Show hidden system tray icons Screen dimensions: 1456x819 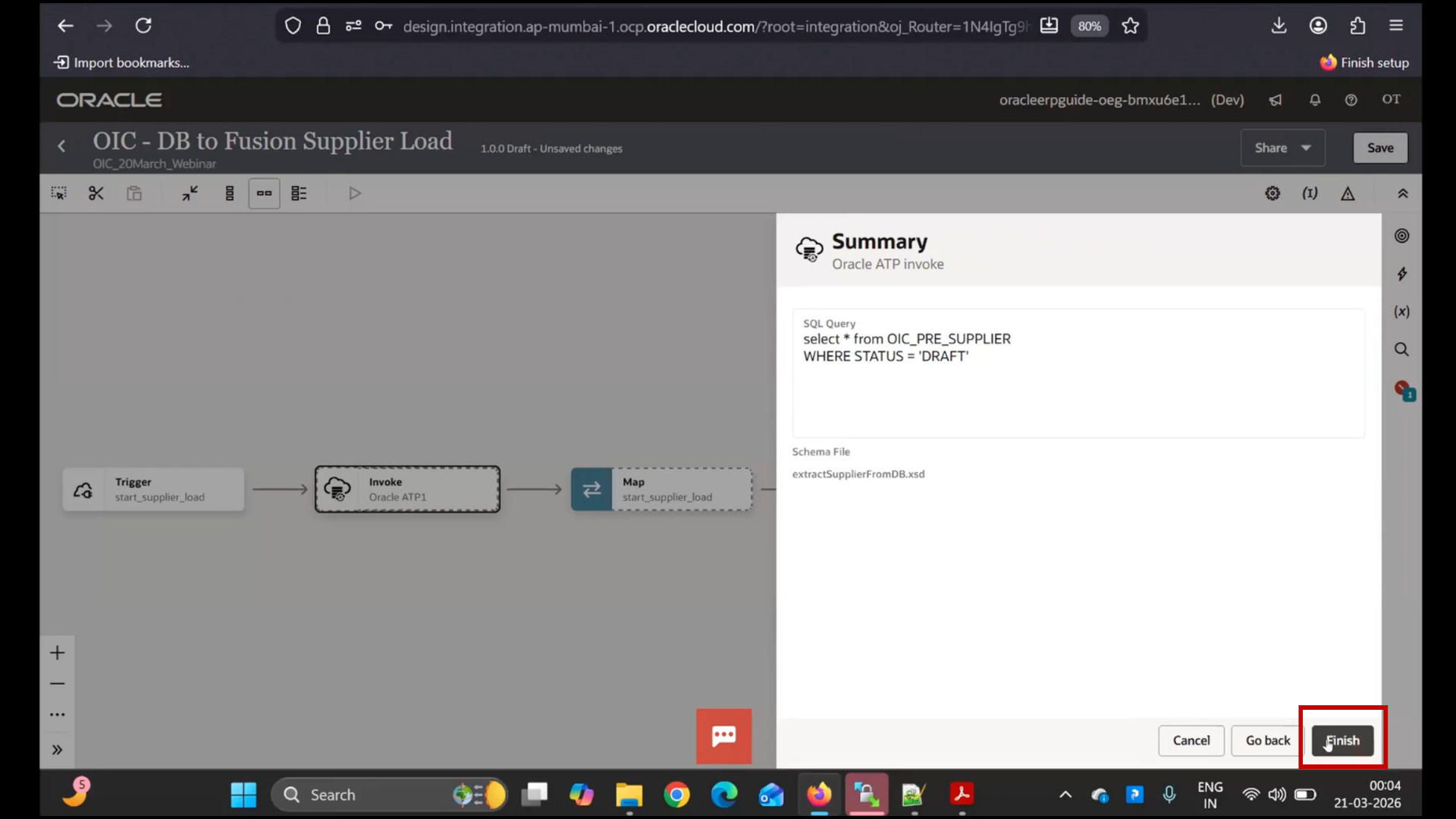[x=1065, y=795]
